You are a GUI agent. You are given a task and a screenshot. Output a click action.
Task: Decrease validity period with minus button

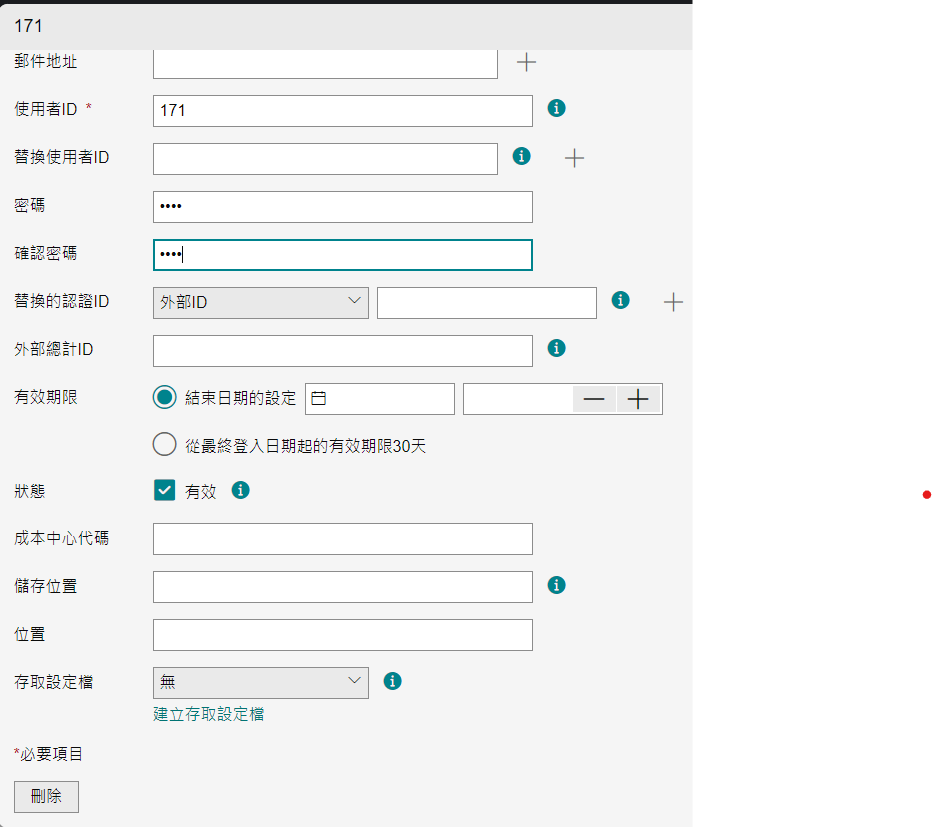(594, 399)
